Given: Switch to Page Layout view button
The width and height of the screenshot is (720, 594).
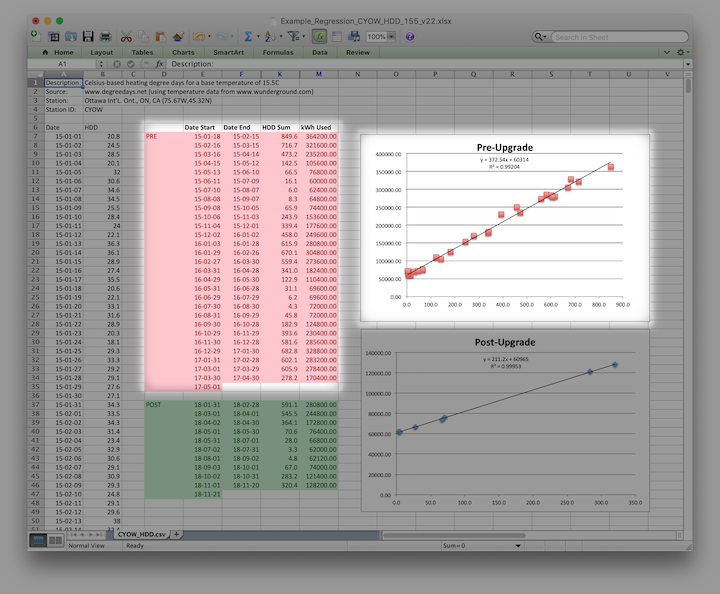Looking at the screenshot, I should pos(57,541).
